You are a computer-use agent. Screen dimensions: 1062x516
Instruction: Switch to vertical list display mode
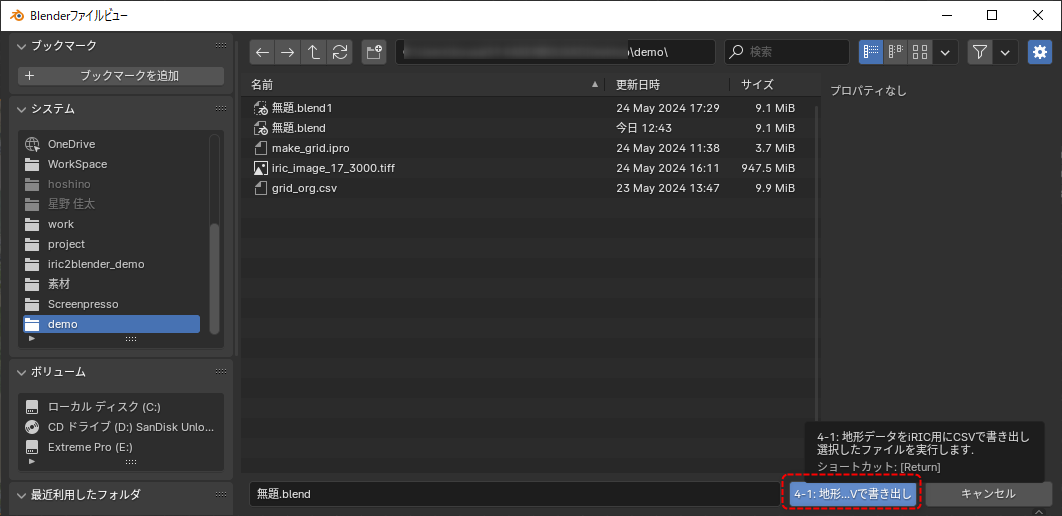(x=871, y=52)
